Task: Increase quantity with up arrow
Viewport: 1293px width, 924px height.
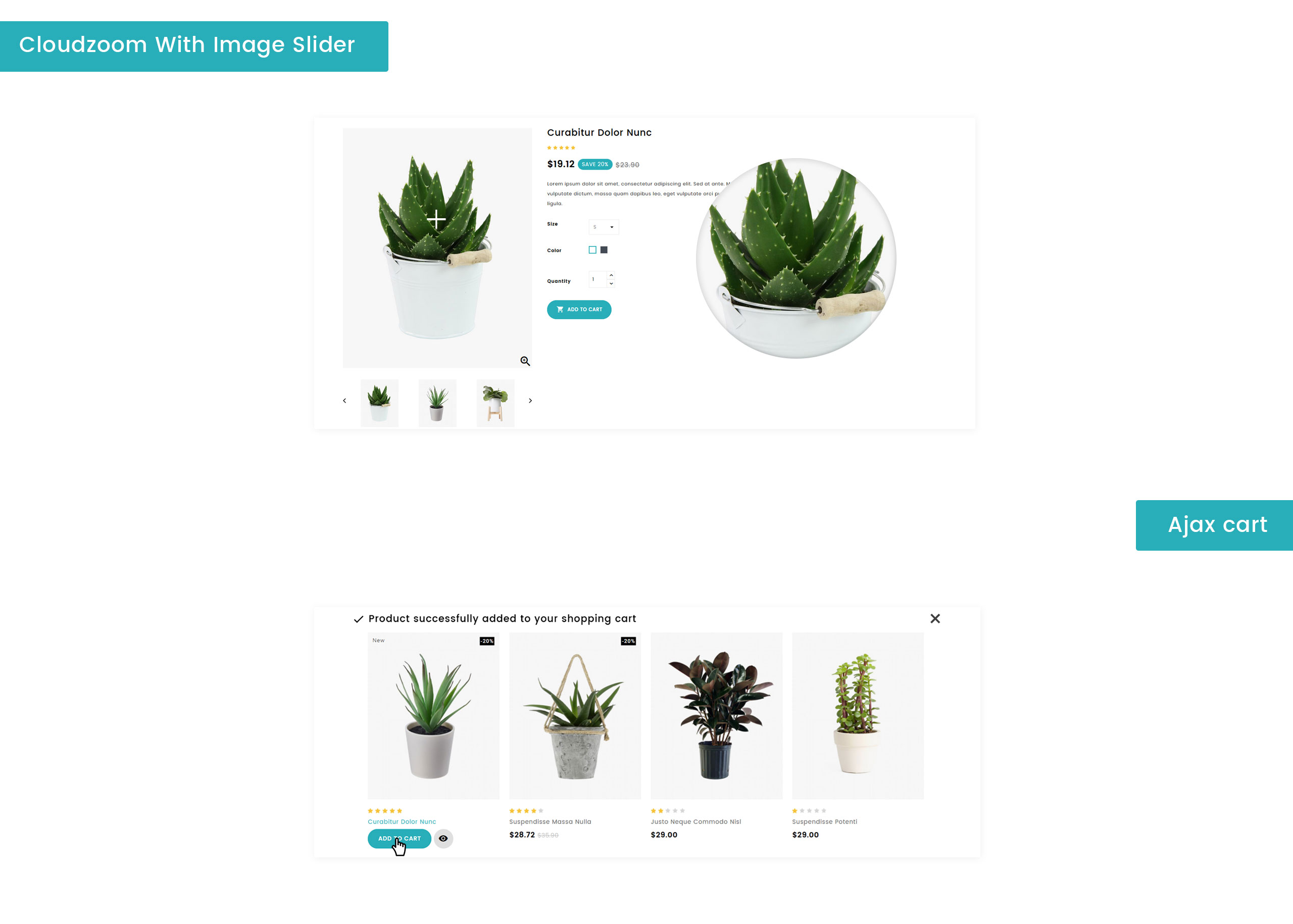Action: click(x=612, y=275)
